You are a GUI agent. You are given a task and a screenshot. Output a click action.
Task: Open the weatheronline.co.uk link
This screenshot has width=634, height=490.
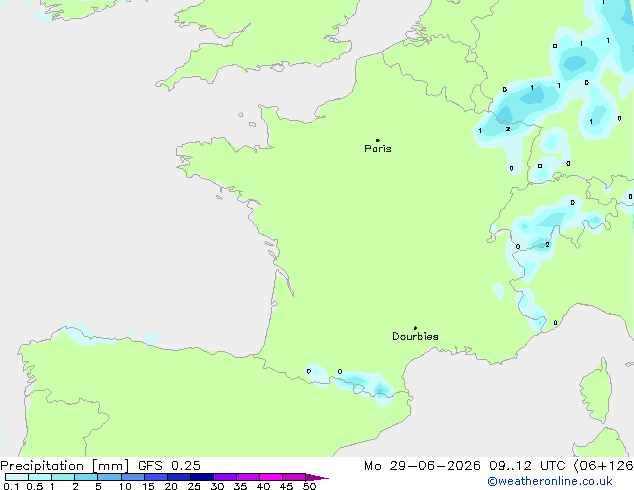click(x=550, y=481)
